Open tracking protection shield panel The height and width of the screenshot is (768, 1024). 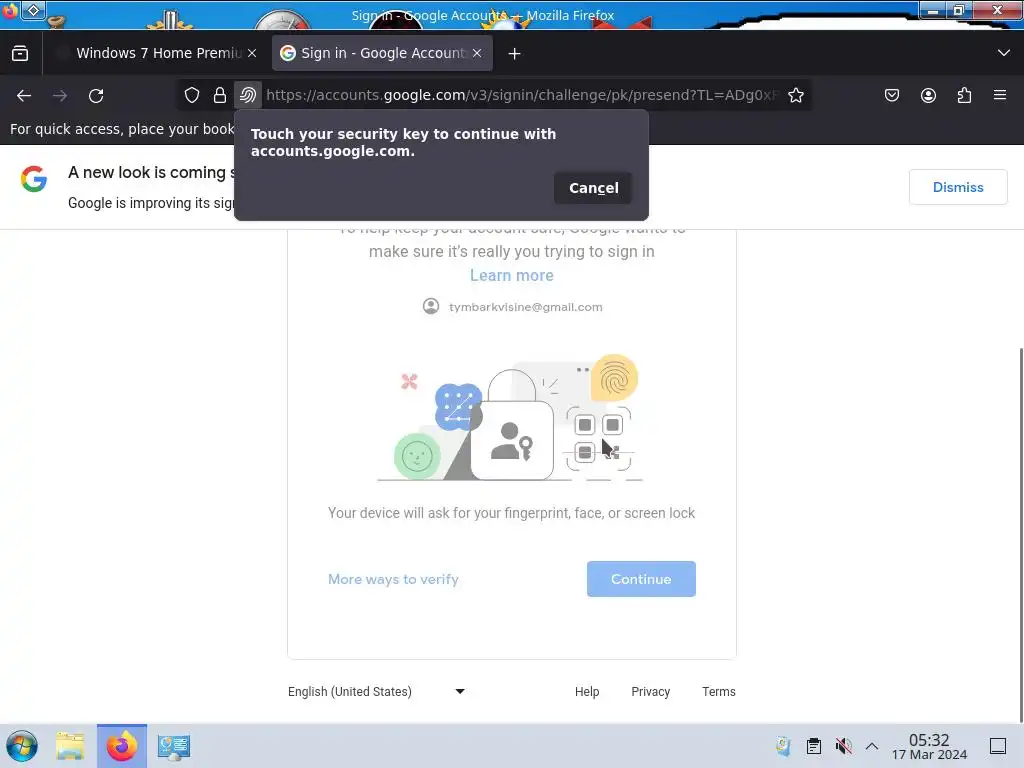point(192,95)
